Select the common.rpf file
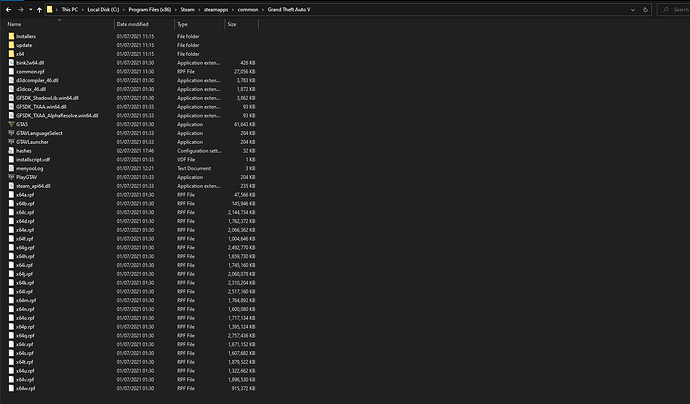690x404 pixels. [30, 71]
